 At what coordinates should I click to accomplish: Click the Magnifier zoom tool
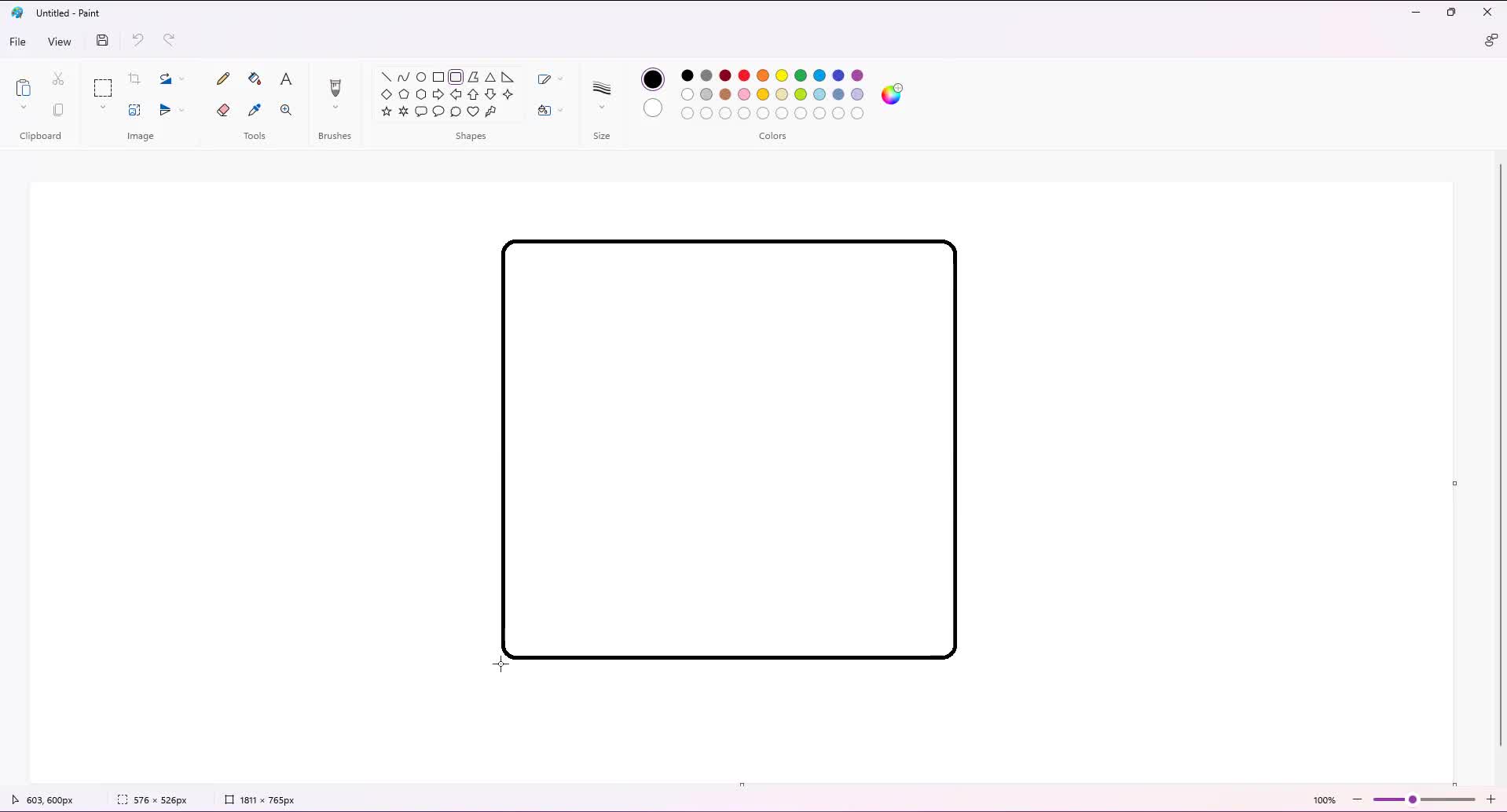click(286, 110)
